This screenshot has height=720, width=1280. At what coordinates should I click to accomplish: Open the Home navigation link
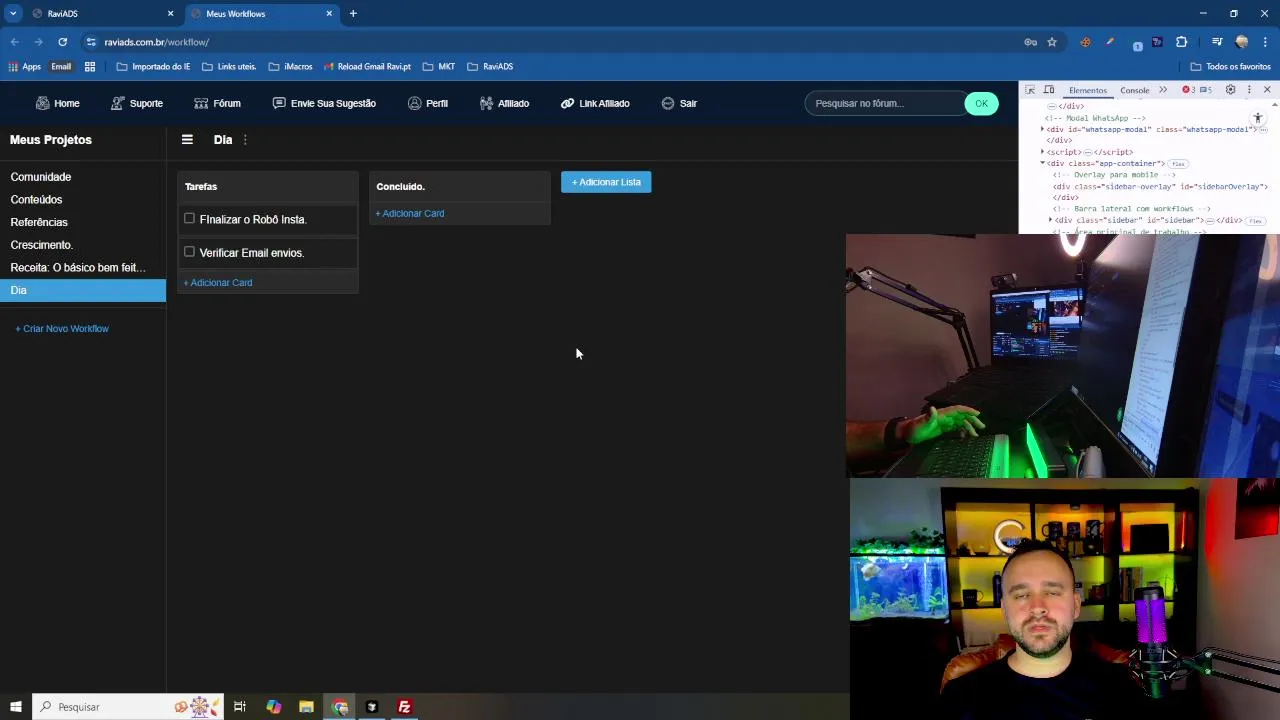(57, 103)
